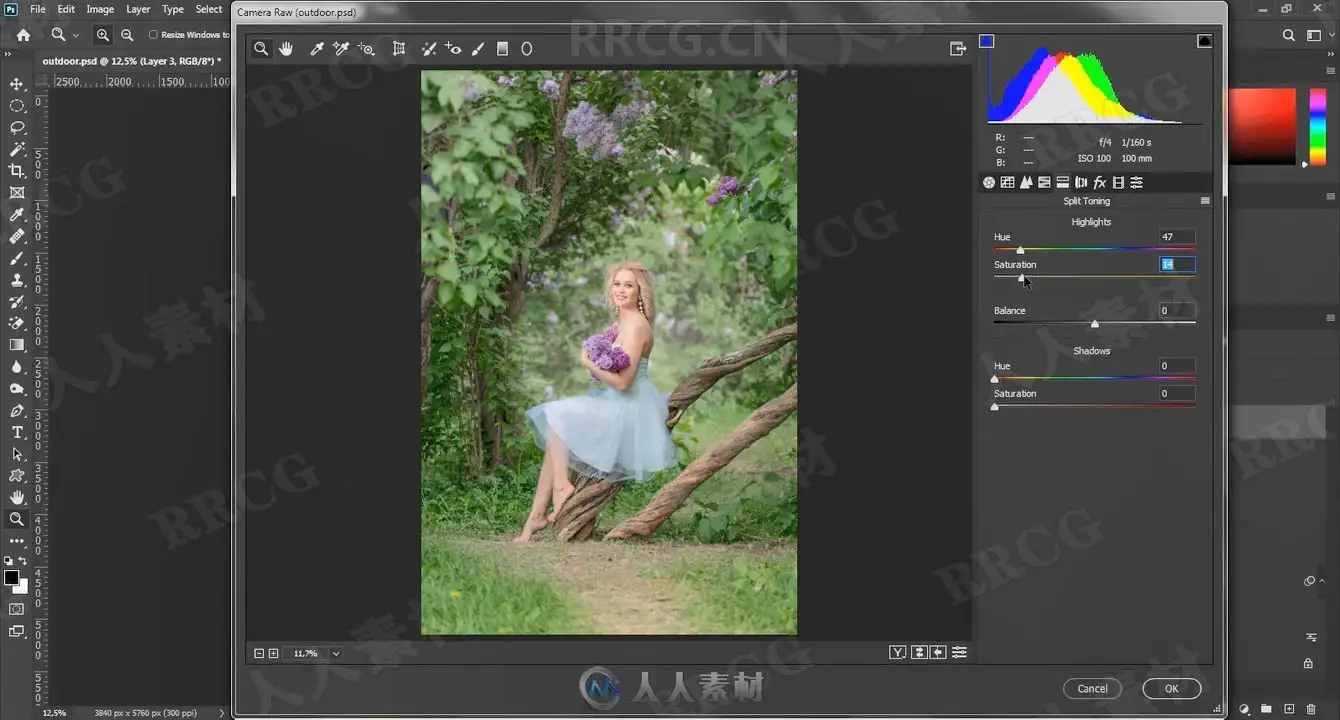Image resolution: width=1340 pixels, height=720 pixels.
Task: Click the Shadows Hue slider
Action: click(1094, 378)
